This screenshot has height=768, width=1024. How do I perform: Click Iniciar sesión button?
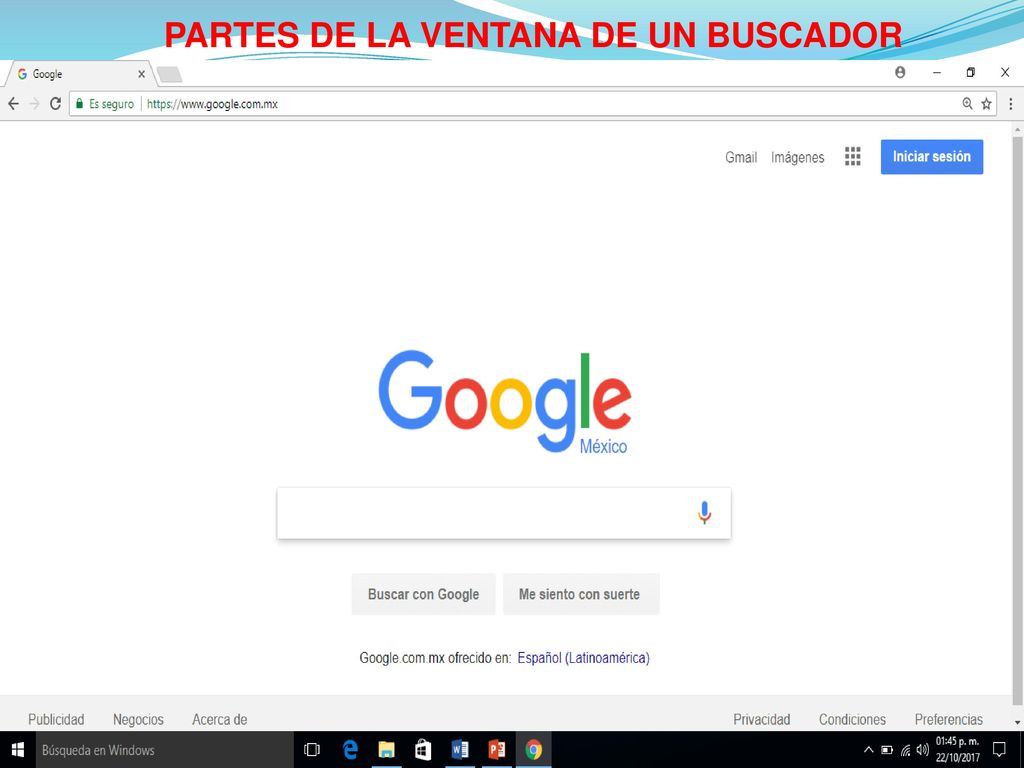point(931,157)
